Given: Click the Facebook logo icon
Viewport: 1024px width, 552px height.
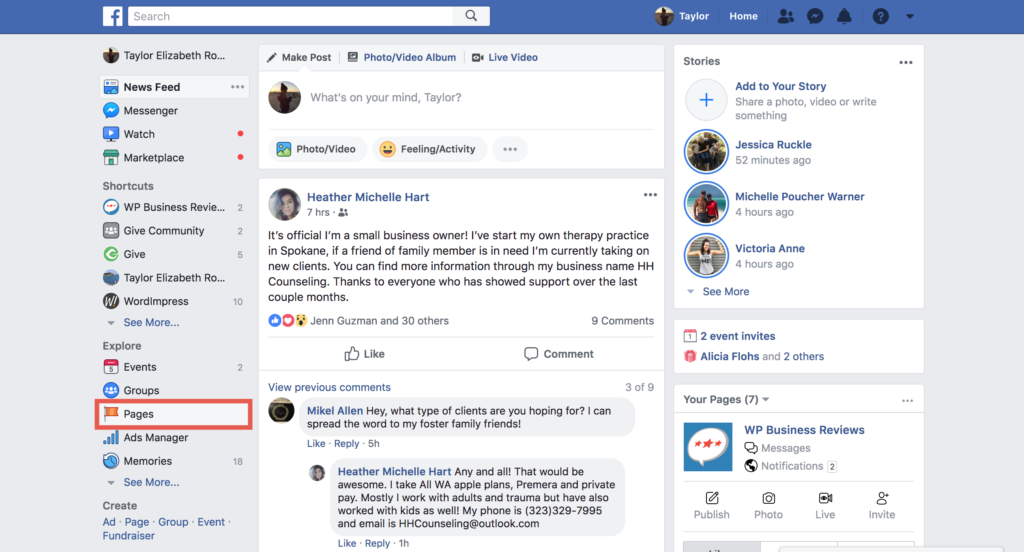Looking at the screenshot, I should click(112, 16).
